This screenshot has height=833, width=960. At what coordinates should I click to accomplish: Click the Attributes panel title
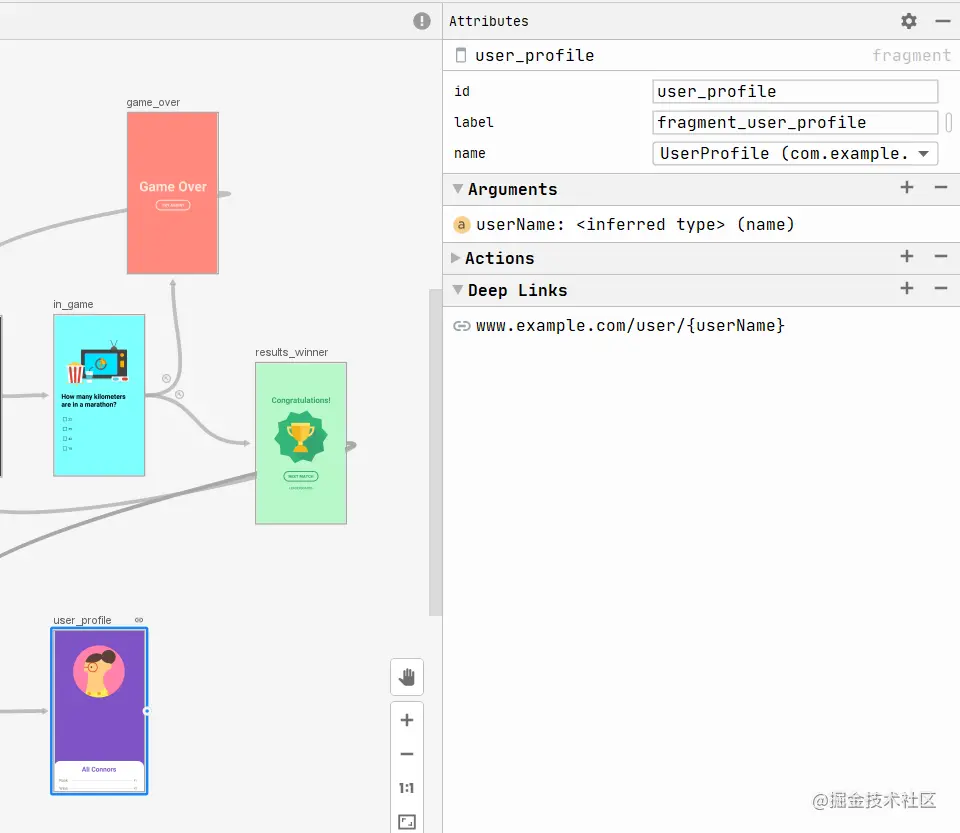tap(489, 21)
